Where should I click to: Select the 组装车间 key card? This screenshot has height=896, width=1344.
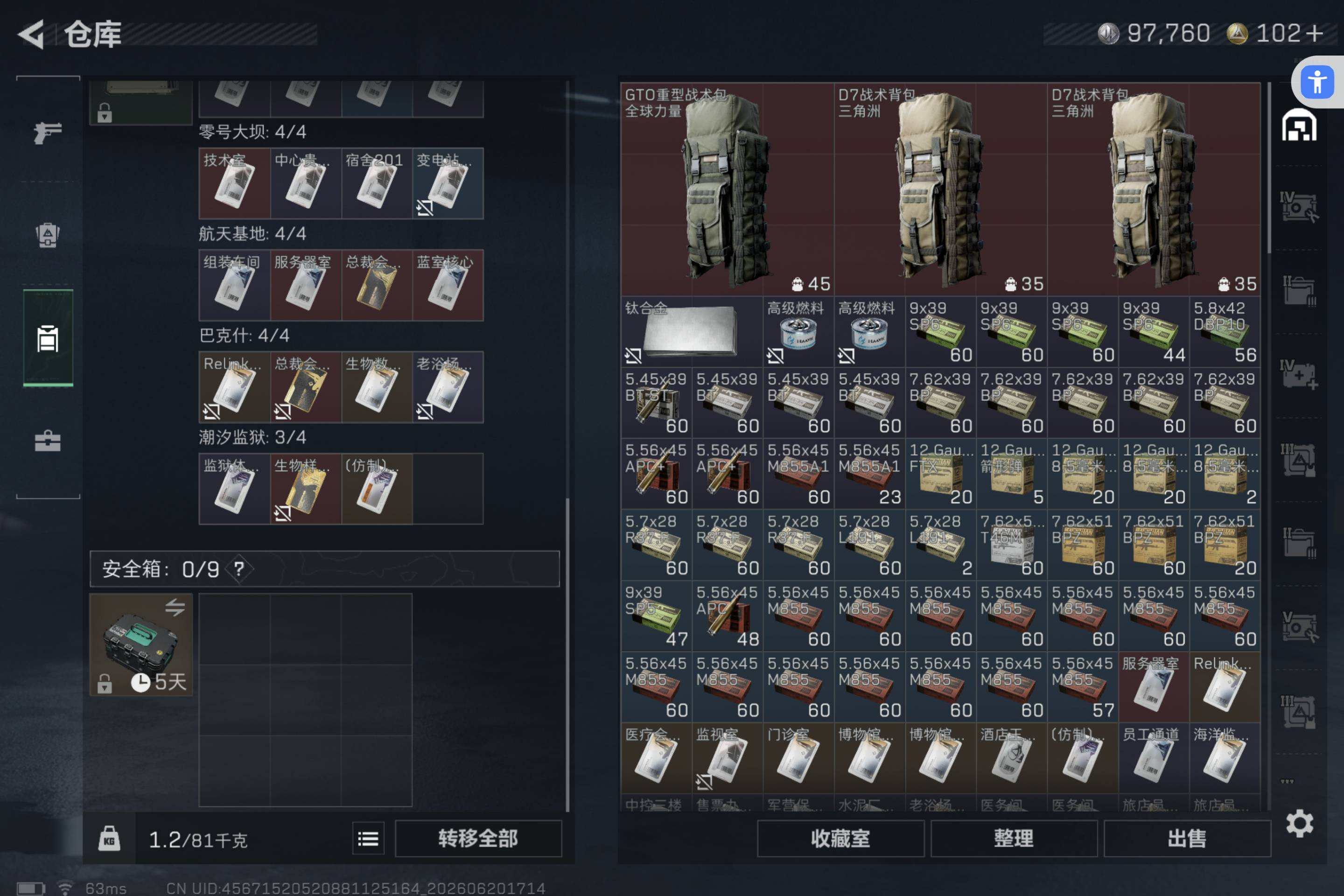pyautogui.click(x=234, y=285)
